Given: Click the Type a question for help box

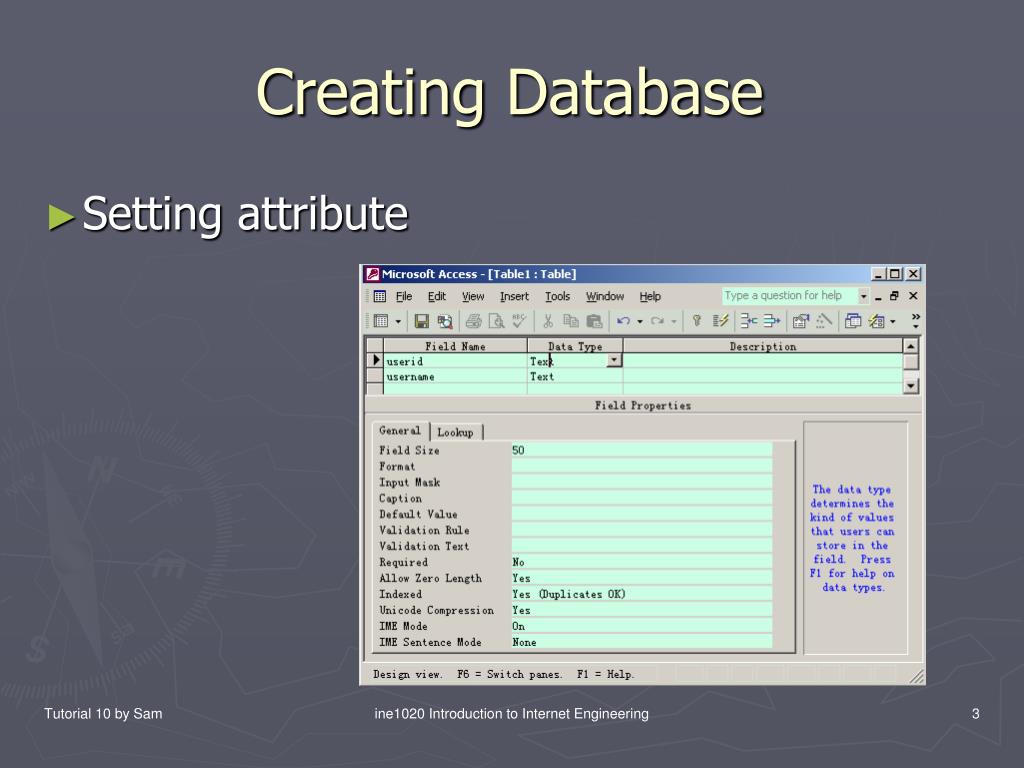Looking at the screenshot, I should (x=790, y=296).
